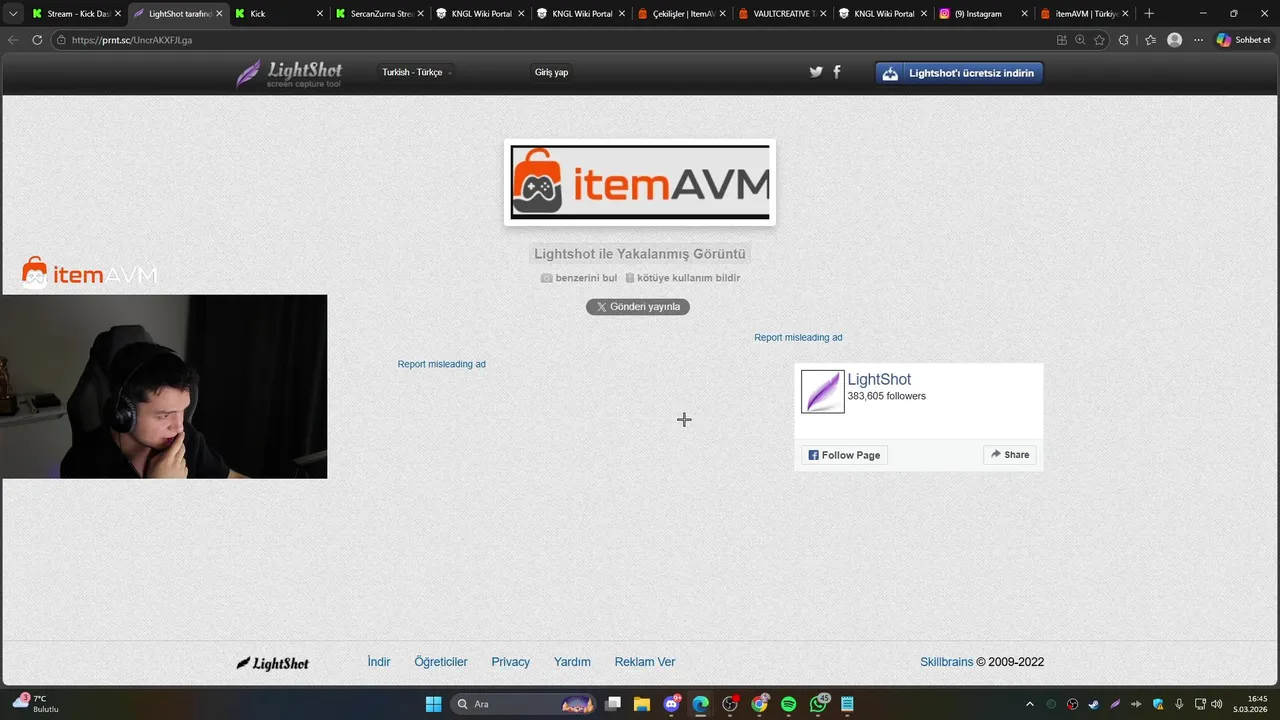Screen dimensions: 1280x720
Task: Switch to Stream - Kick Dashboard tab
Action: point(76,14)
